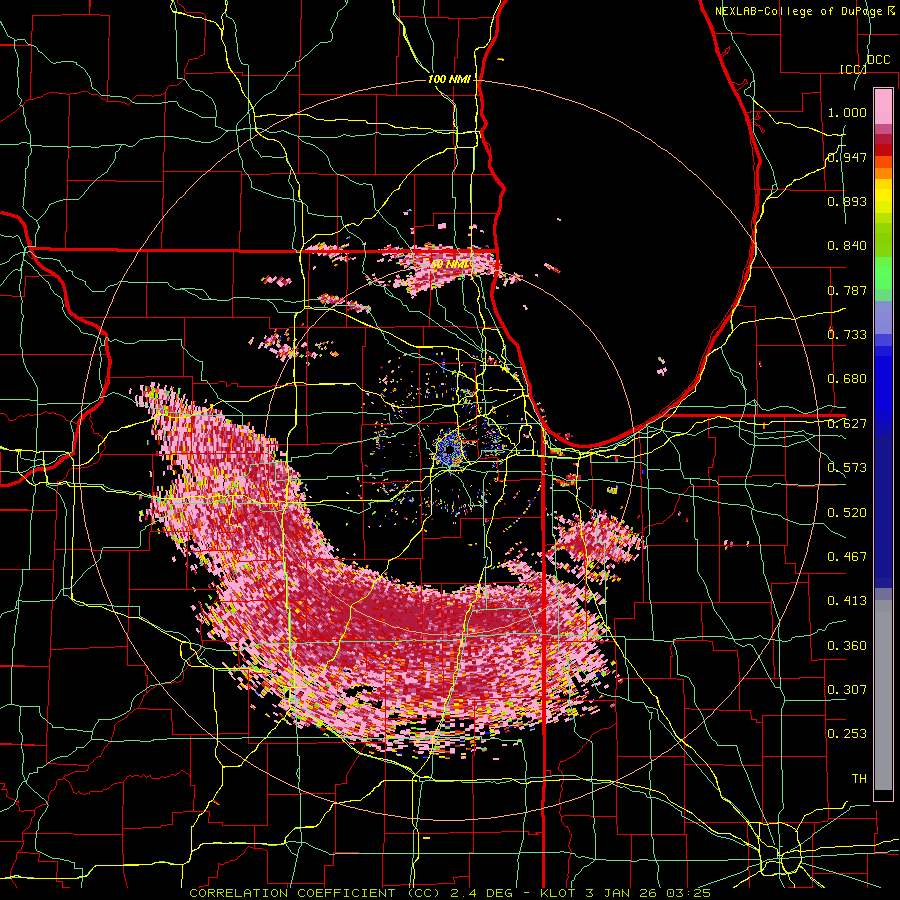Select the 1.000 scale value

click(x=847, y=112)
